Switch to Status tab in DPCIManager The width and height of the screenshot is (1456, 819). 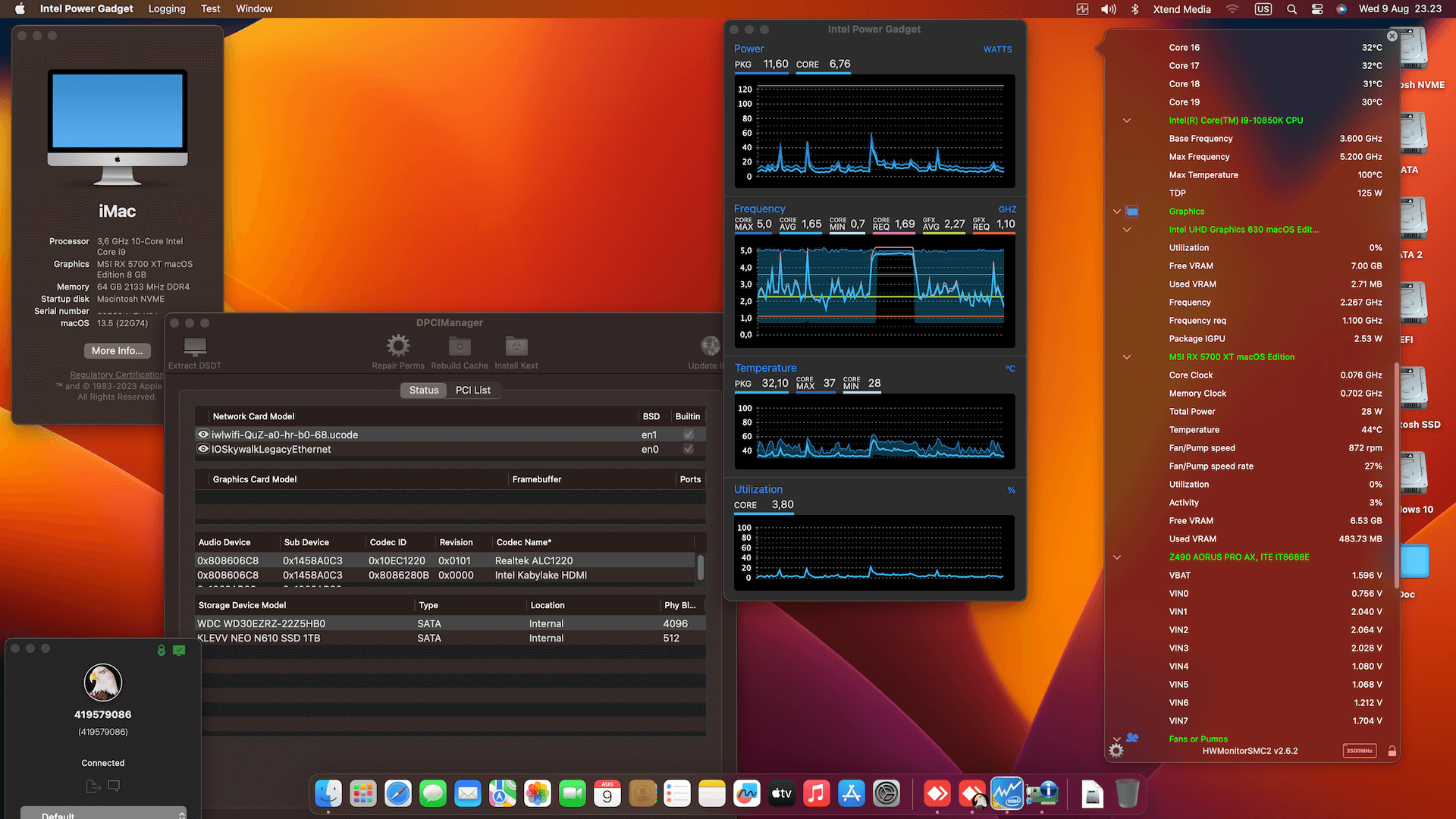coord(424,390)
